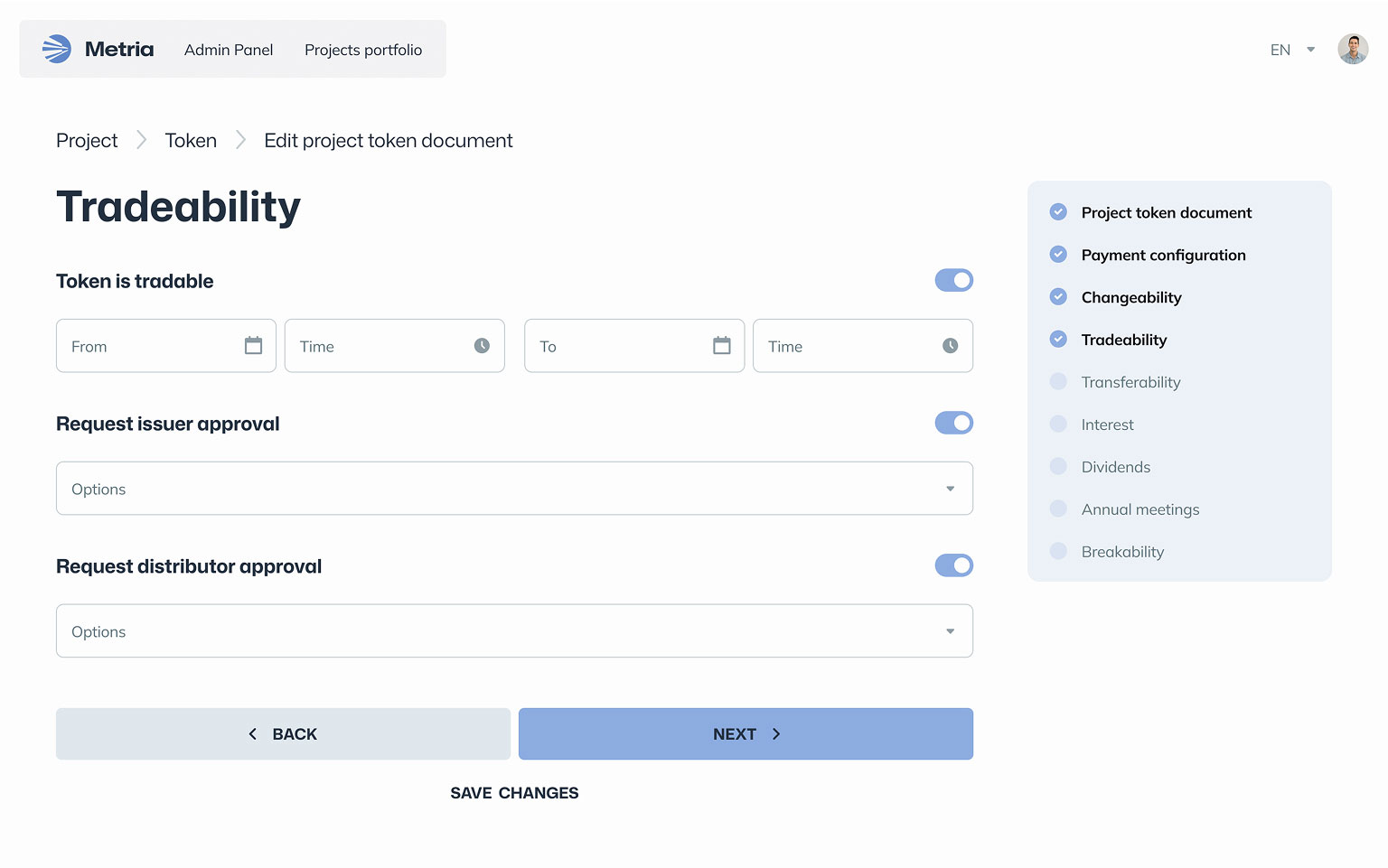Click the Payment configuration checkmark icon
The image size is (1388, 868).
point(1058,255)
